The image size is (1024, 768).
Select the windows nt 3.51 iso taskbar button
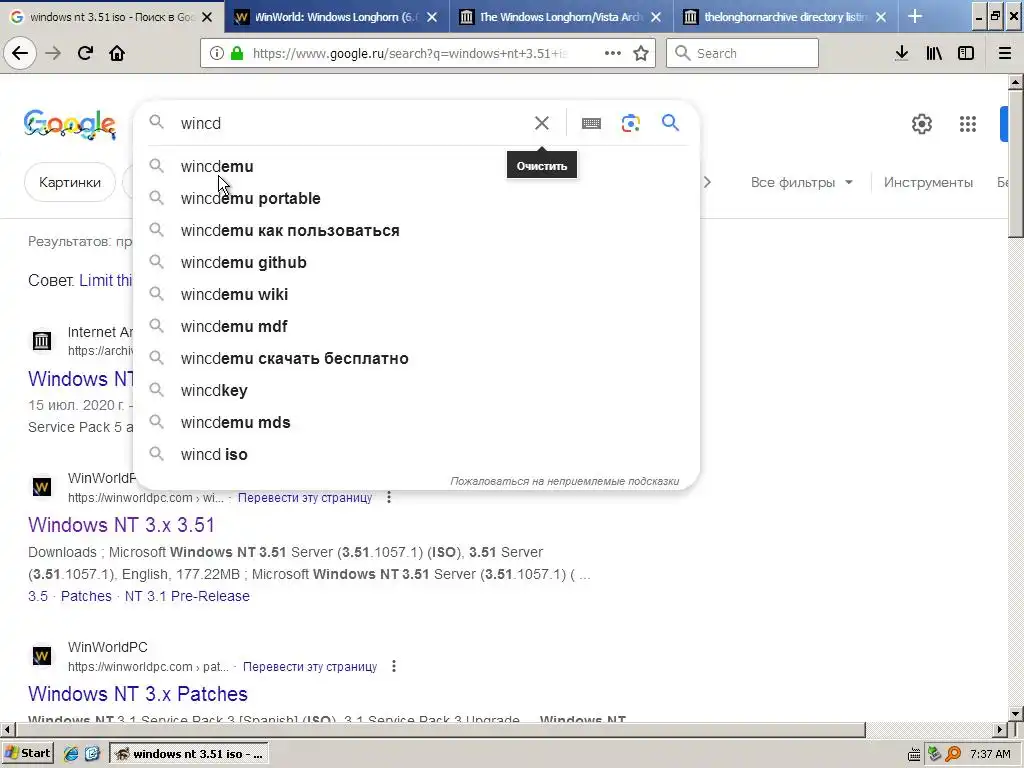(189, 754)
